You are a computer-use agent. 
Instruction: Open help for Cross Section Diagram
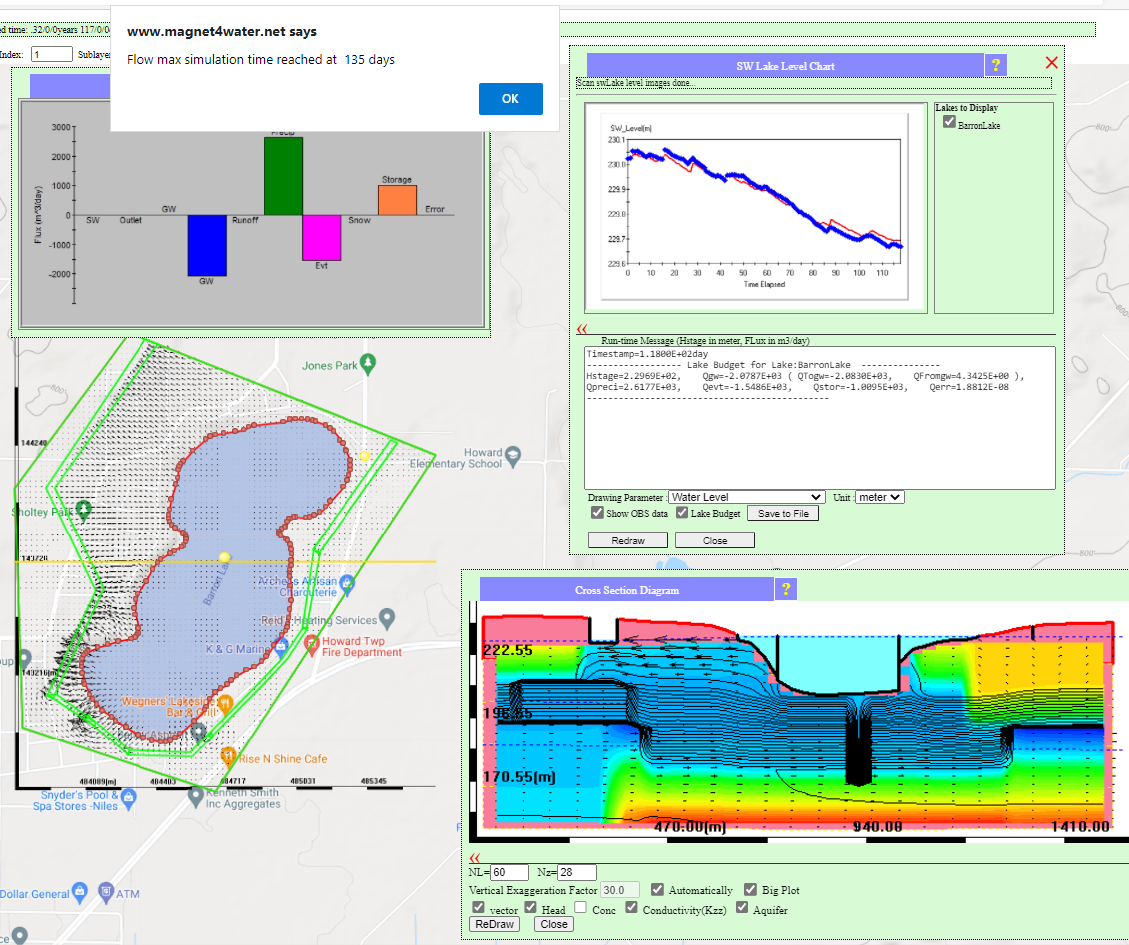tap(786, 589)
